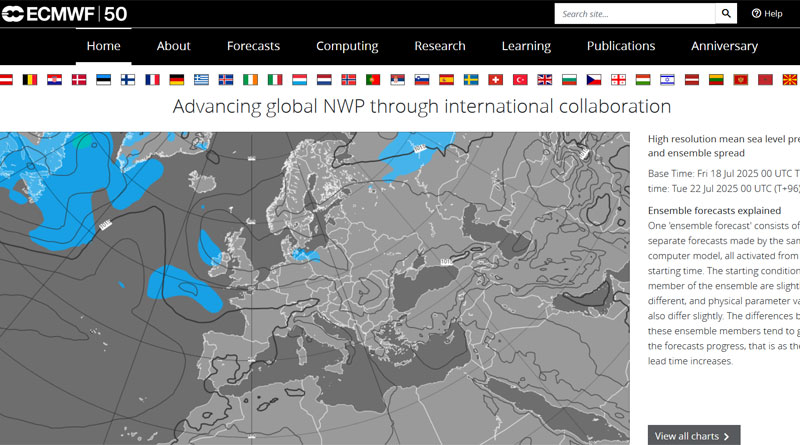Select the Italy flag icon
Image resolution: width=800 pixels, height=445 pixels.
click(x=274, y=80)
